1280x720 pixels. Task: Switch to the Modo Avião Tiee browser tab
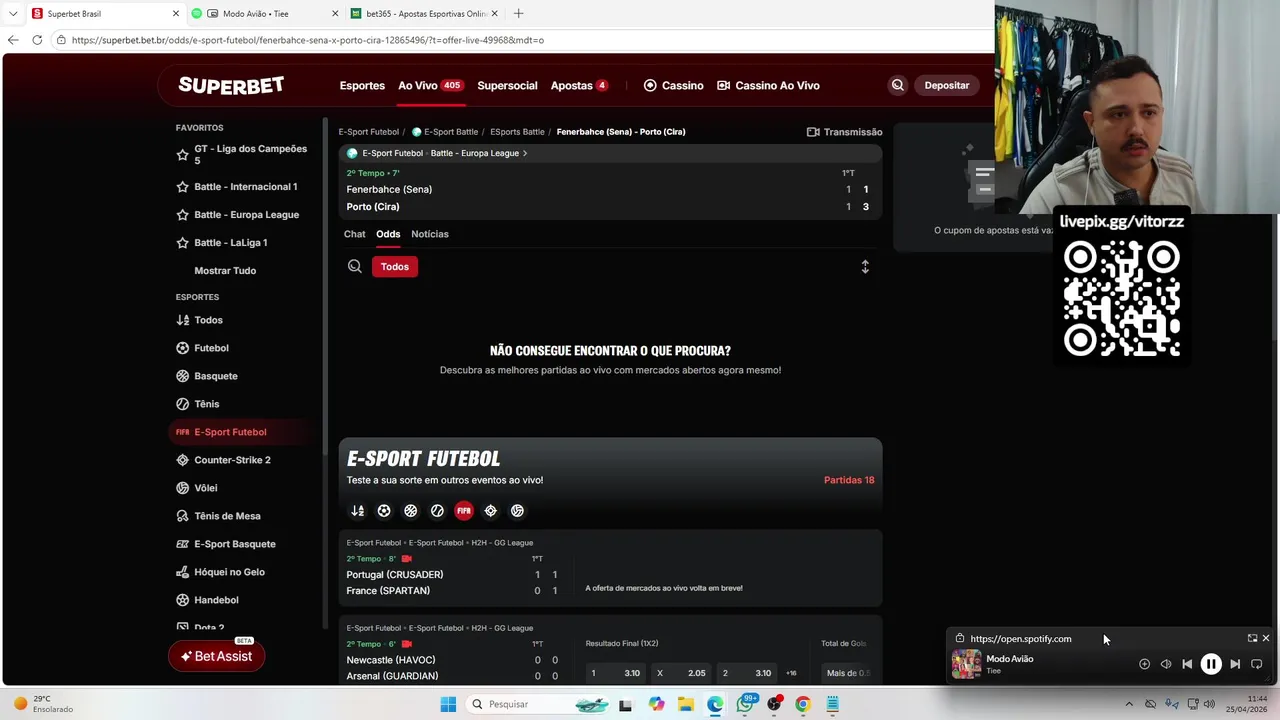(265, 14)
